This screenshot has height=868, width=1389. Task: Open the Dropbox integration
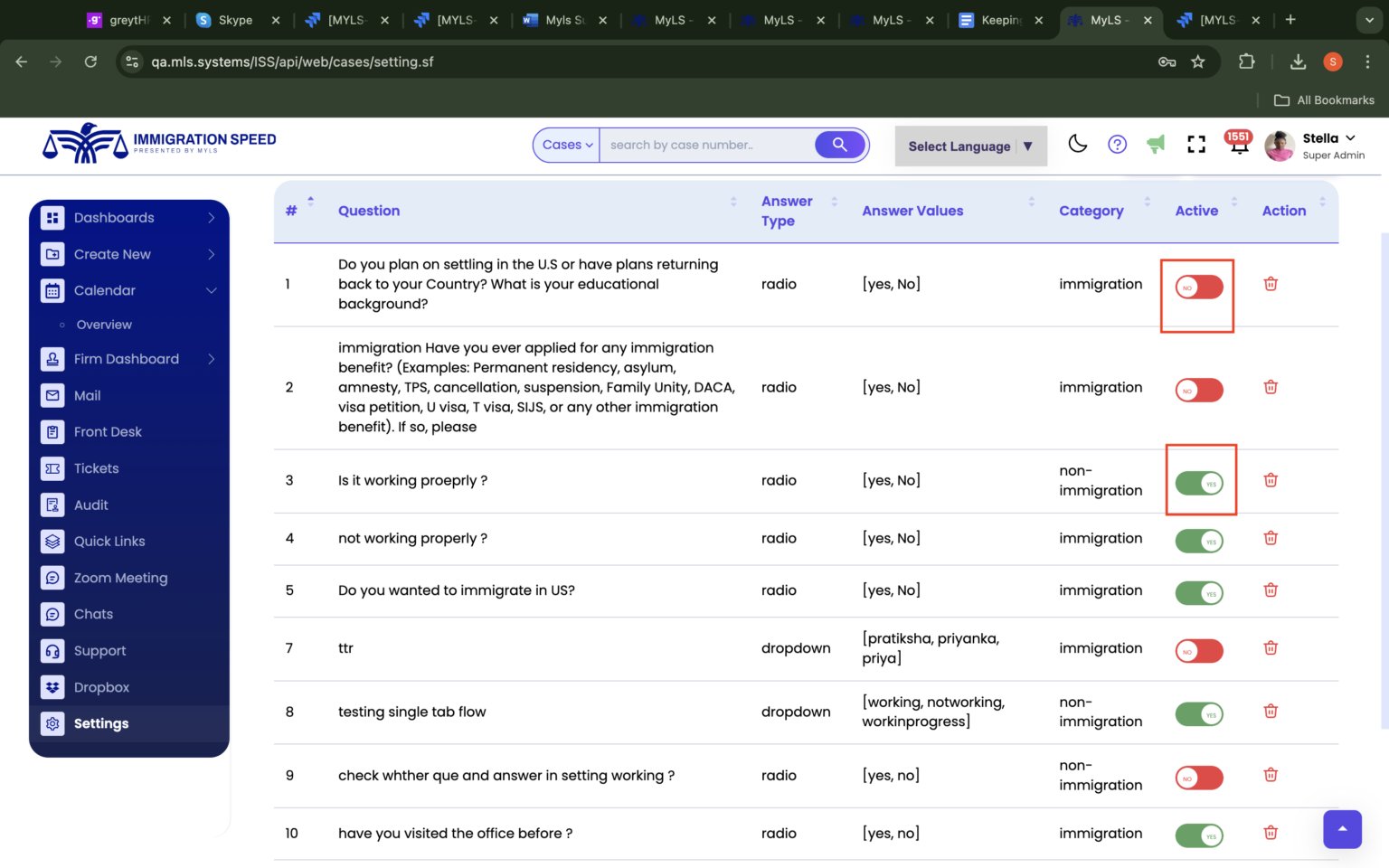click(x=101, y=687)
